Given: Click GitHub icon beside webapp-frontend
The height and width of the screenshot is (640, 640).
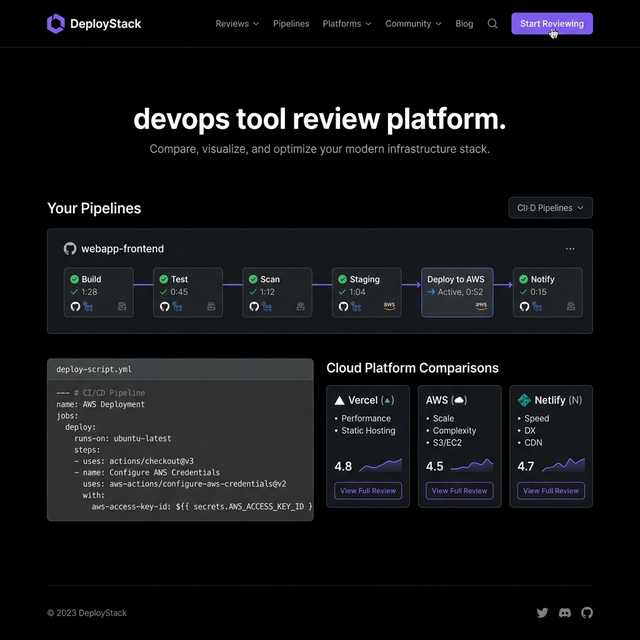Looking at the screenshot, I should click(x=70, y=249).
